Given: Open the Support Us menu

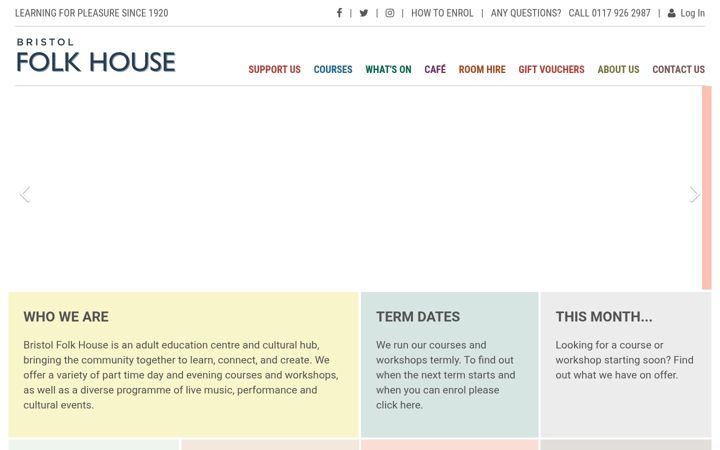Looking at the screenshot, I should click(x=274, y=69).
